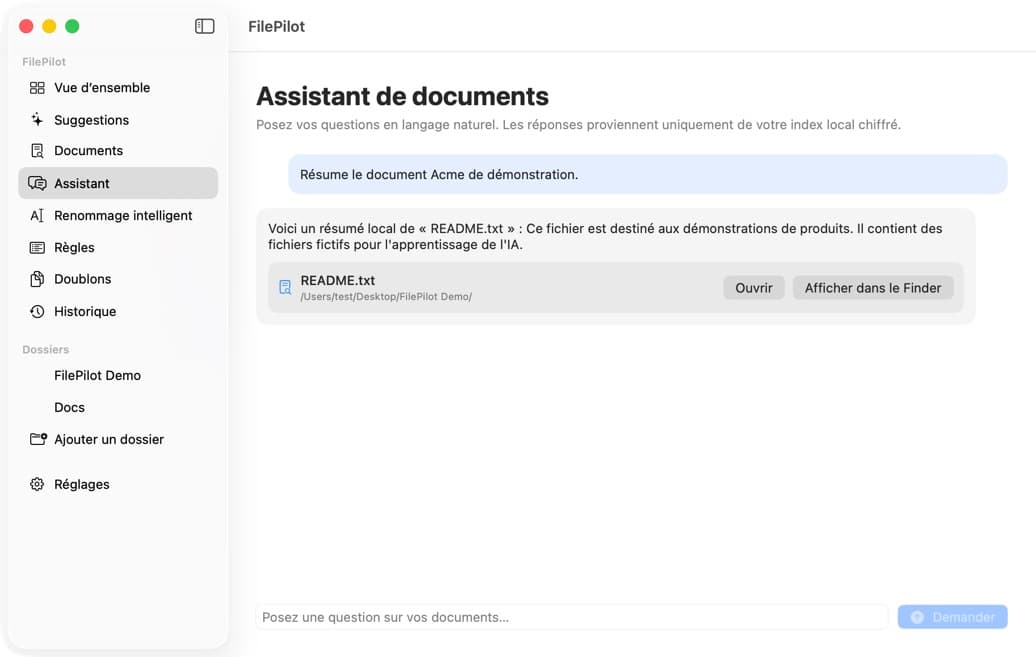Click the Réglages gear icon
The height and width of the screenshot is (657, 1036).
(37, 484)
